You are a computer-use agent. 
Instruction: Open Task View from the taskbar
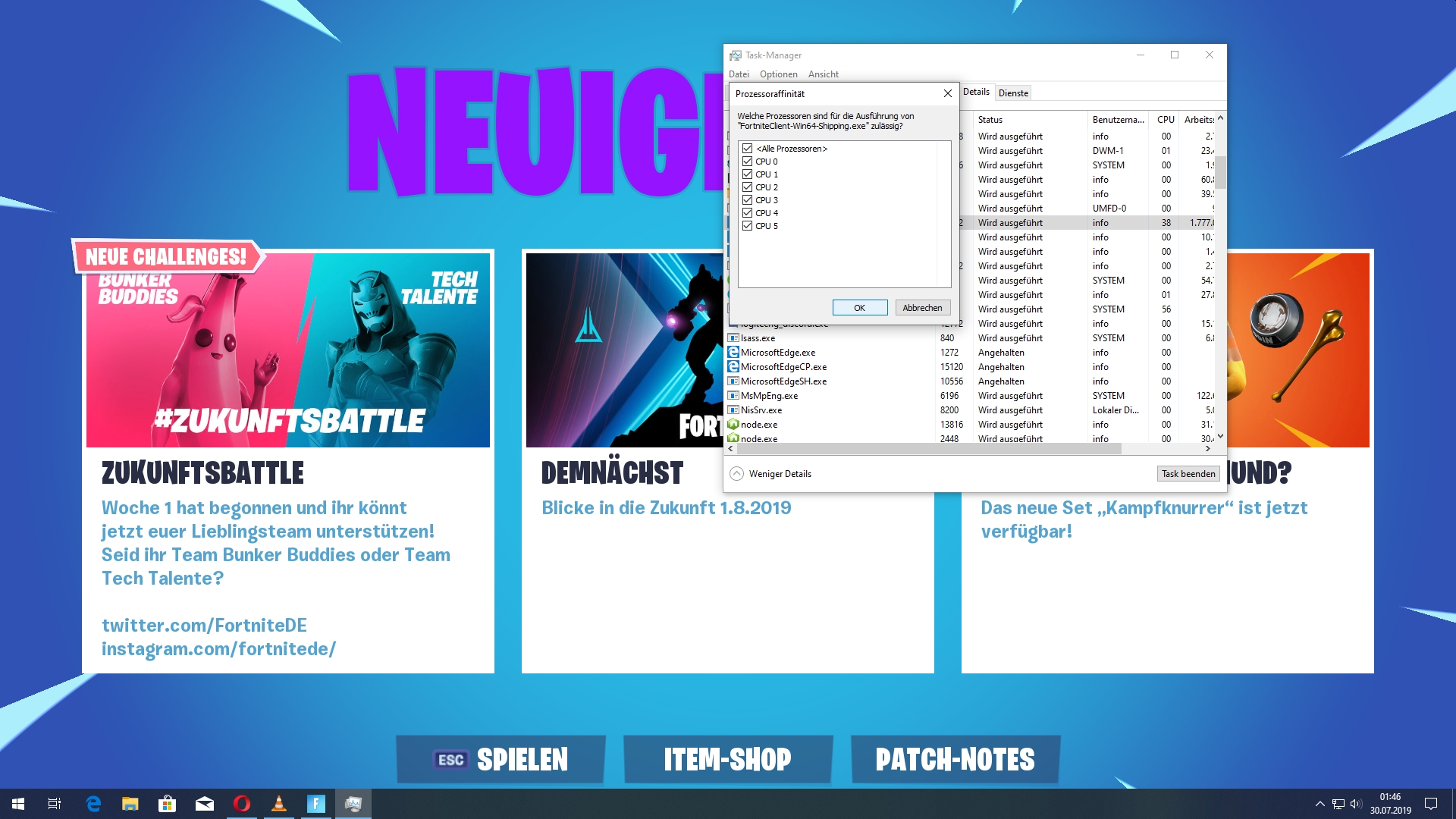55,804
